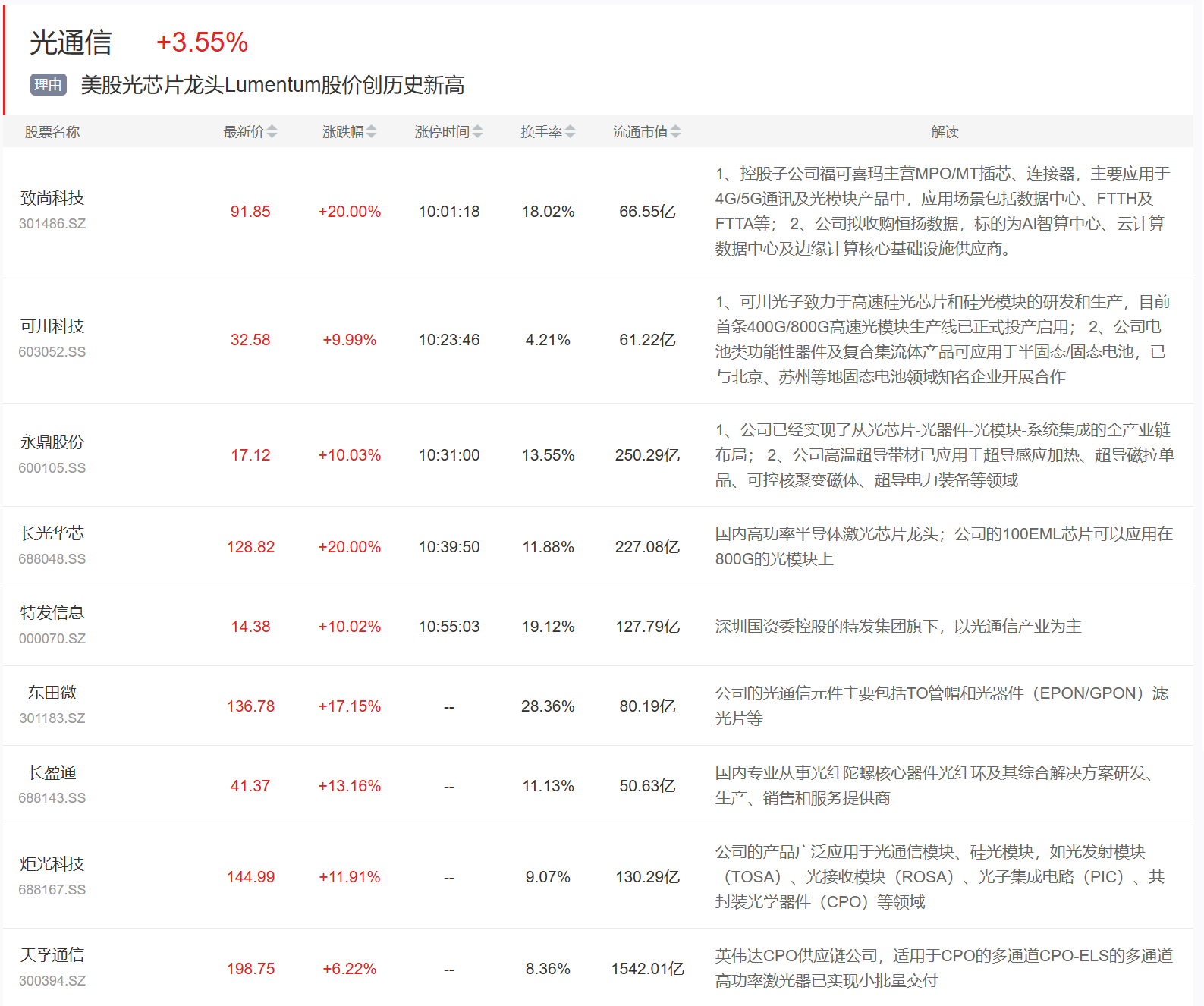
Task: Open 长光华芯 stock link
Action: tap(52, 533)
